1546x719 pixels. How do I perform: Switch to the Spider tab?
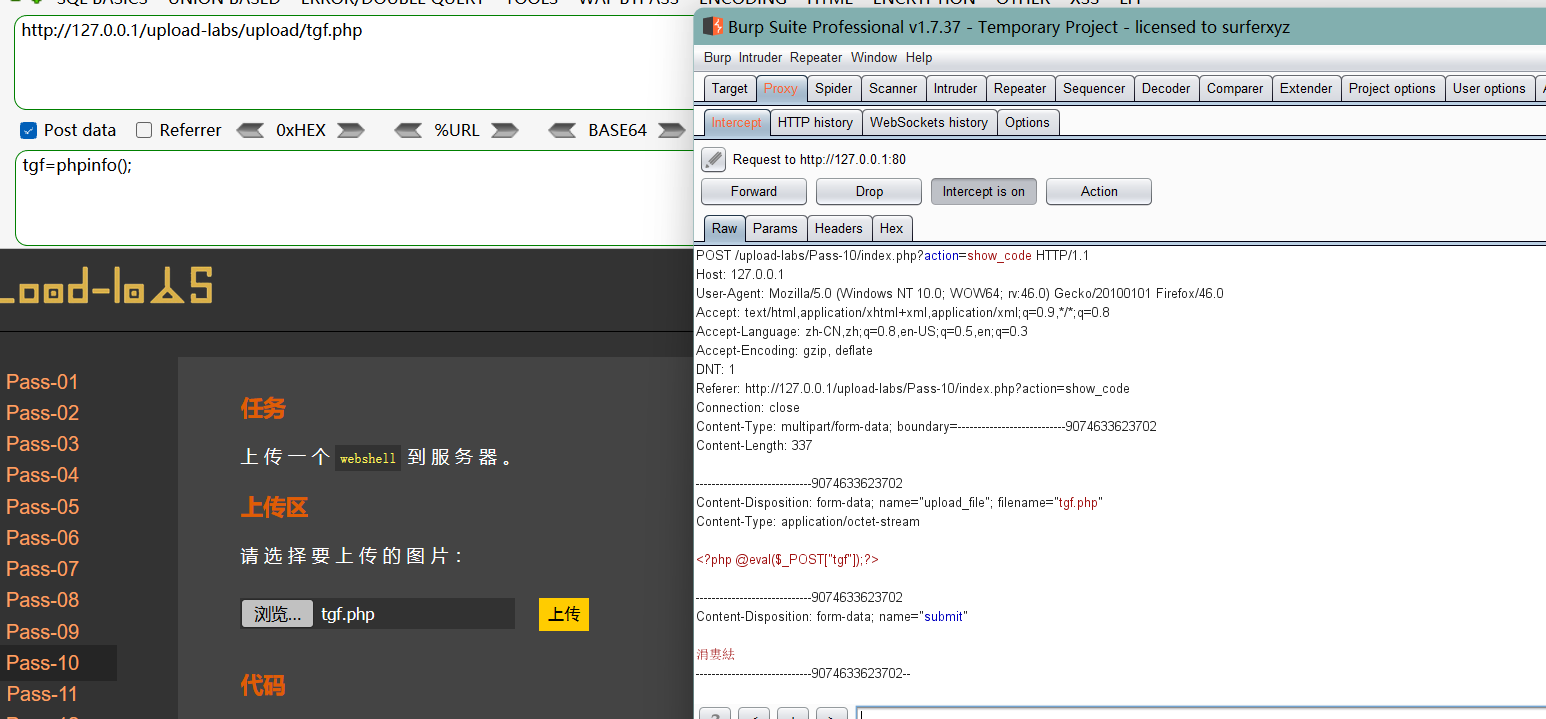point(834,88)
